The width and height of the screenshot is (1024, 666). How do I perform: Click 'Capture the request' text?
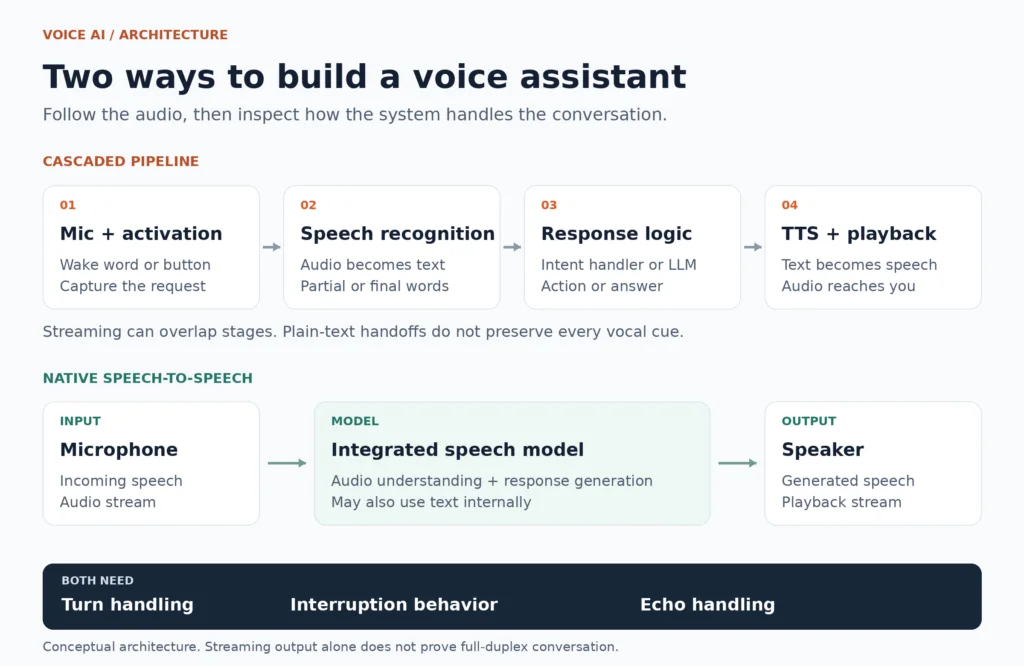[x=133, y=286]
